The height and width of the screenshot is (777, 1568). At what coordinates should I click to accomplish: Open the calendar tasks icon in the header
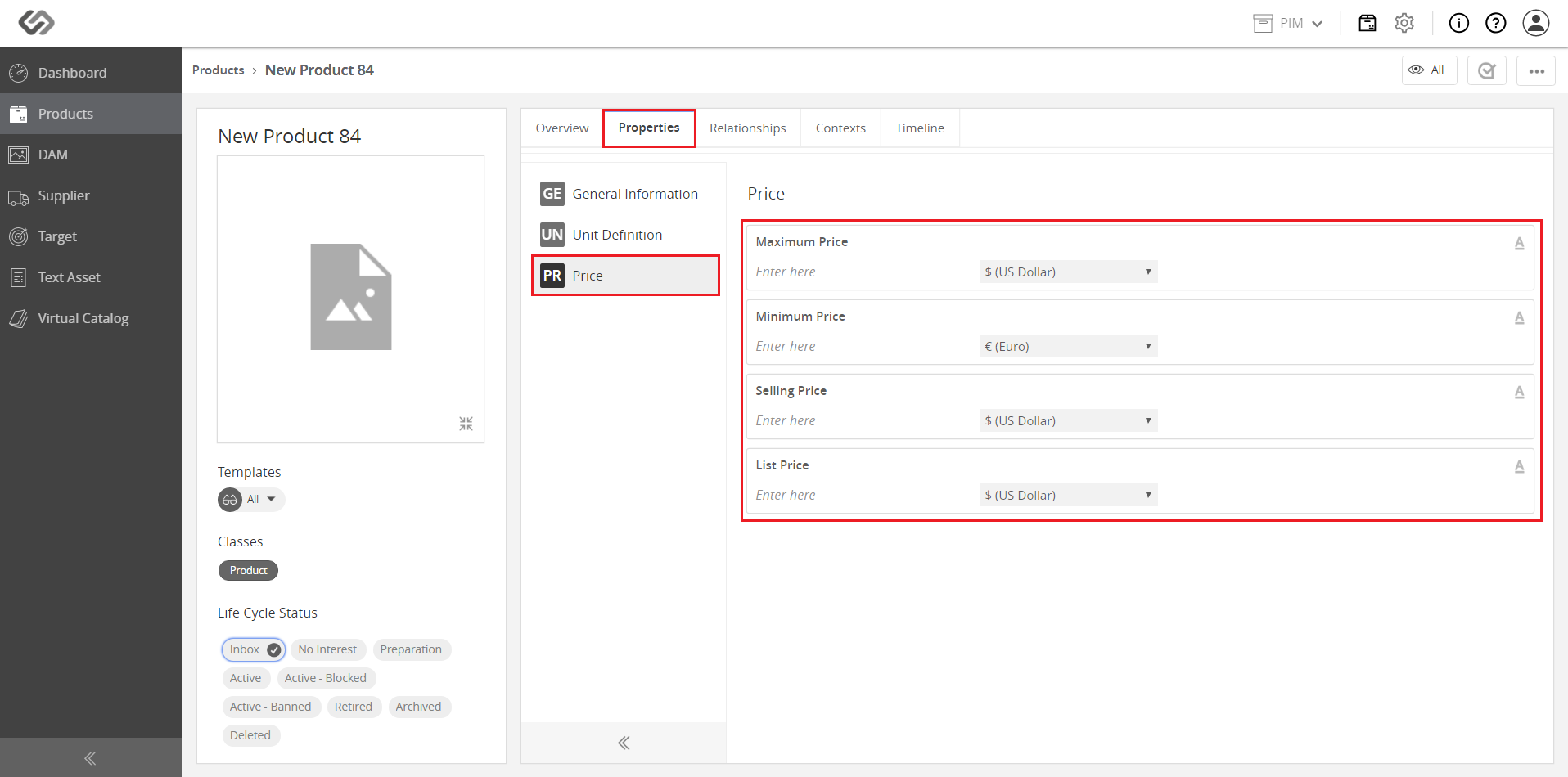point(1367,23)
